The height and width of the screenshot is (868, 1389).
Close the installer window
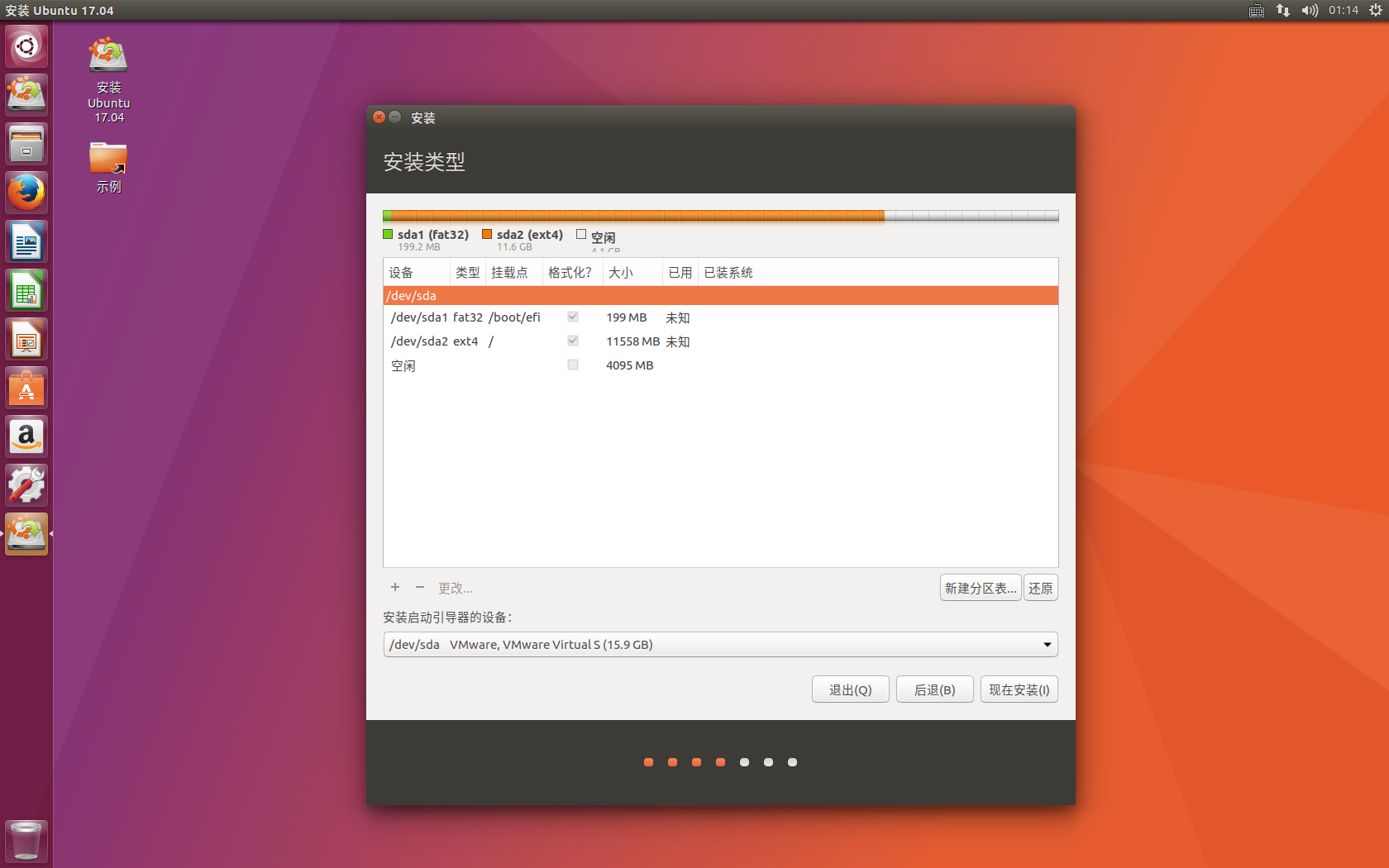pos(379,117)
